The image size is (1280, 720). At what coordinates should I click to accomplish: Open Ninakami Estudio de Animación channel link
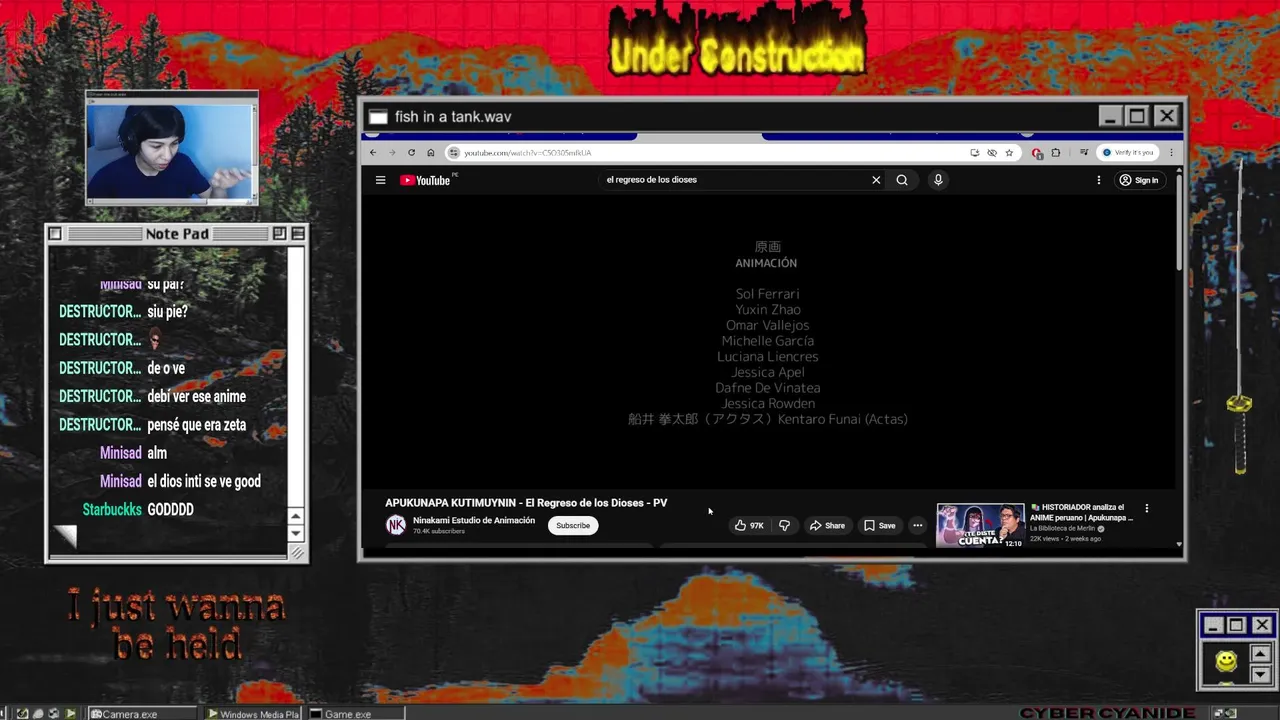click(x=474, y=520)
